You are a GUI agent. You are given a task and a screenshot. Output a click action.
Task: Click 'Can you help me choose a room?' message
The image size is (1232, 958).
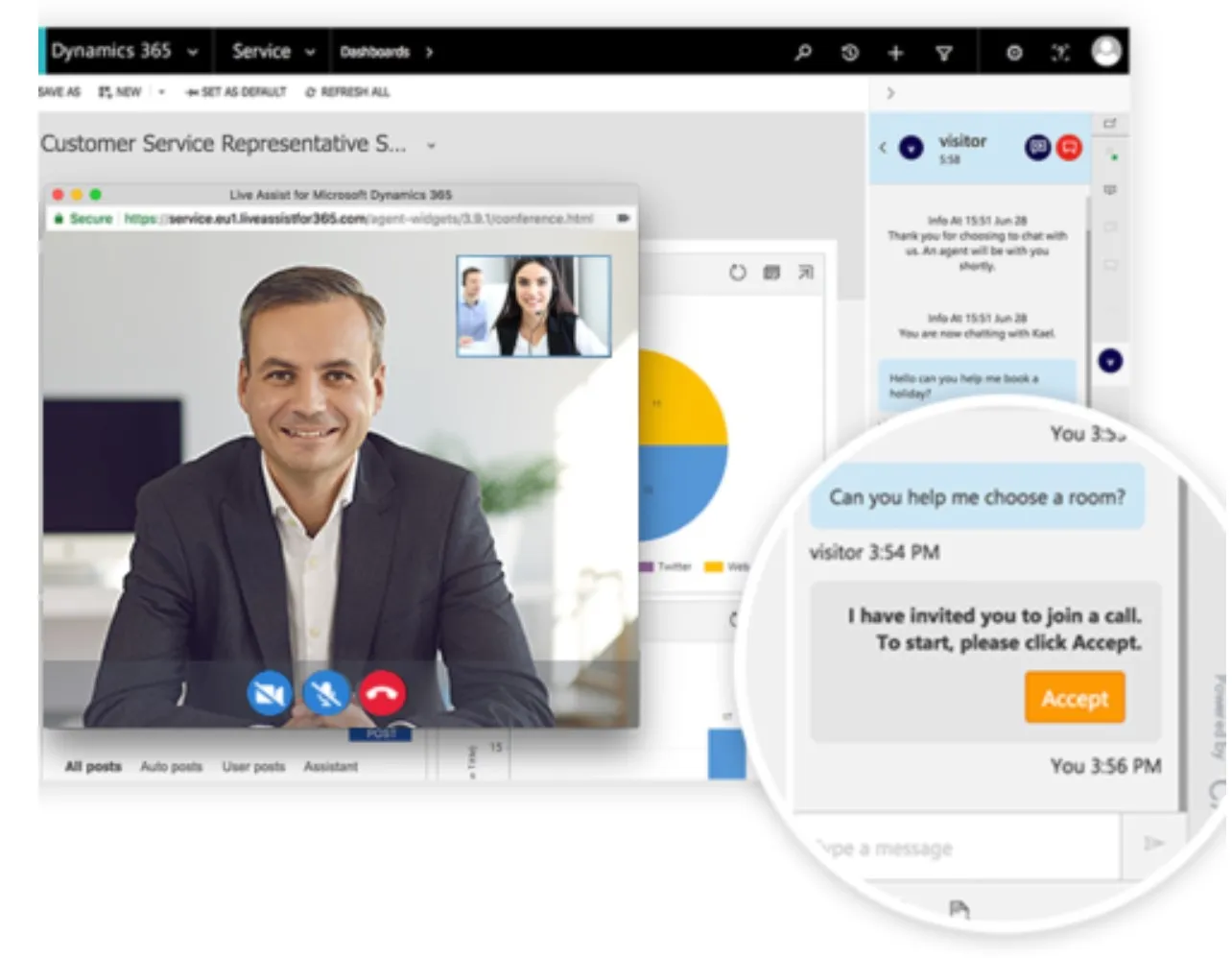(977, 496)
